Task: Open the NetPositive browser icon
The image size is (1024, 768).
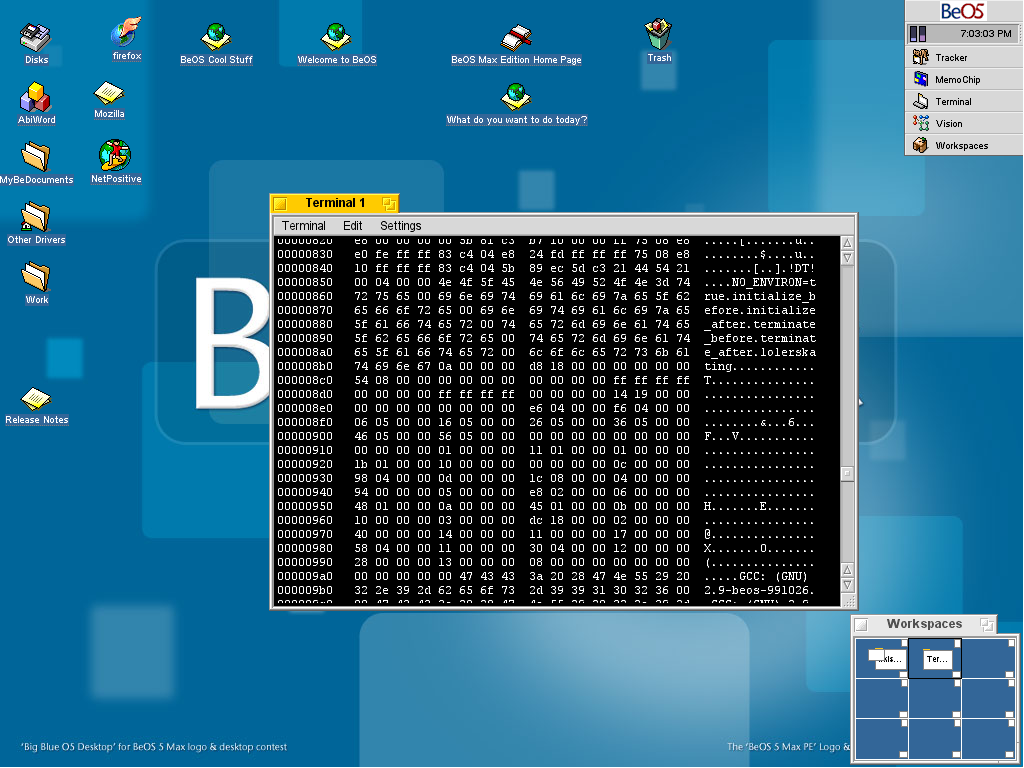Action: 116,156
